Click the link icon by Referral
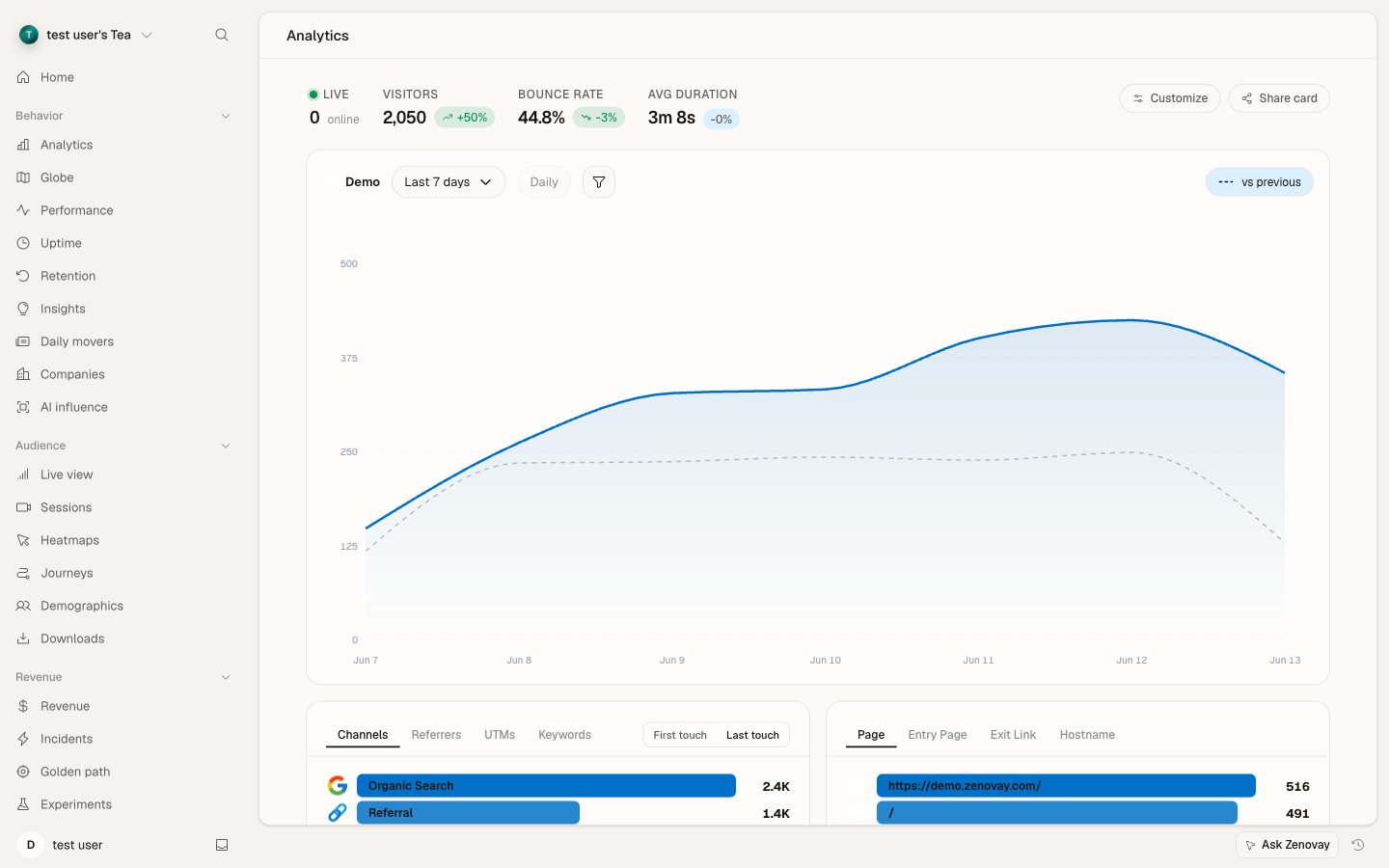This screenshot has width=1389, height=868. 338,813
